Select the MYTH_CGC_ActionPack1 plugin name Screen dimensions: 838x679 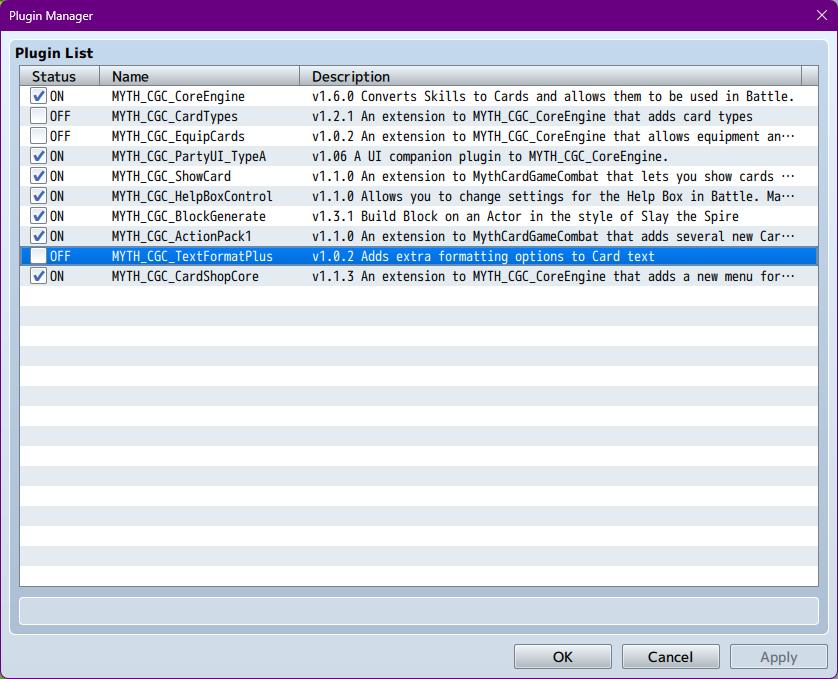coord(182,236)
